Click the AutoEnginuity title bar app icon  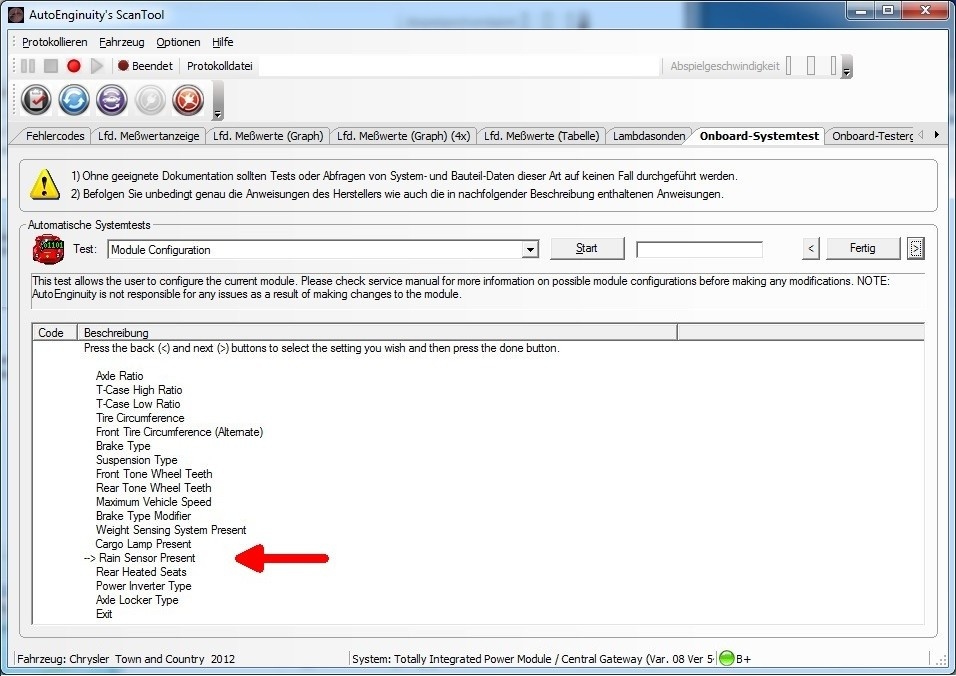(x=16, y=14)
